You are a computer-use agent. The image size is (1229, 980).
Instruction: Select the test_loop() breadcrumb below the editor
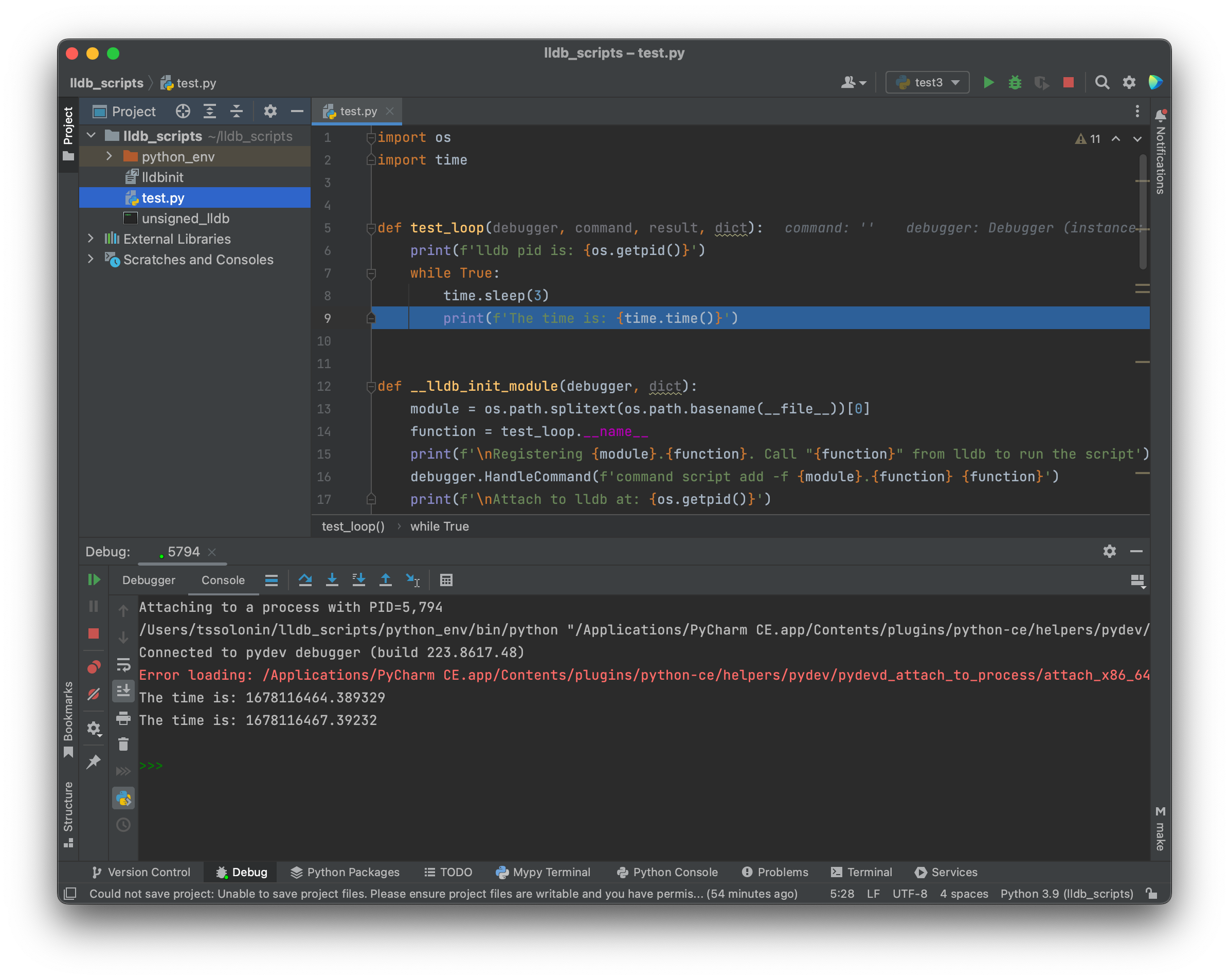click(352, 526)
